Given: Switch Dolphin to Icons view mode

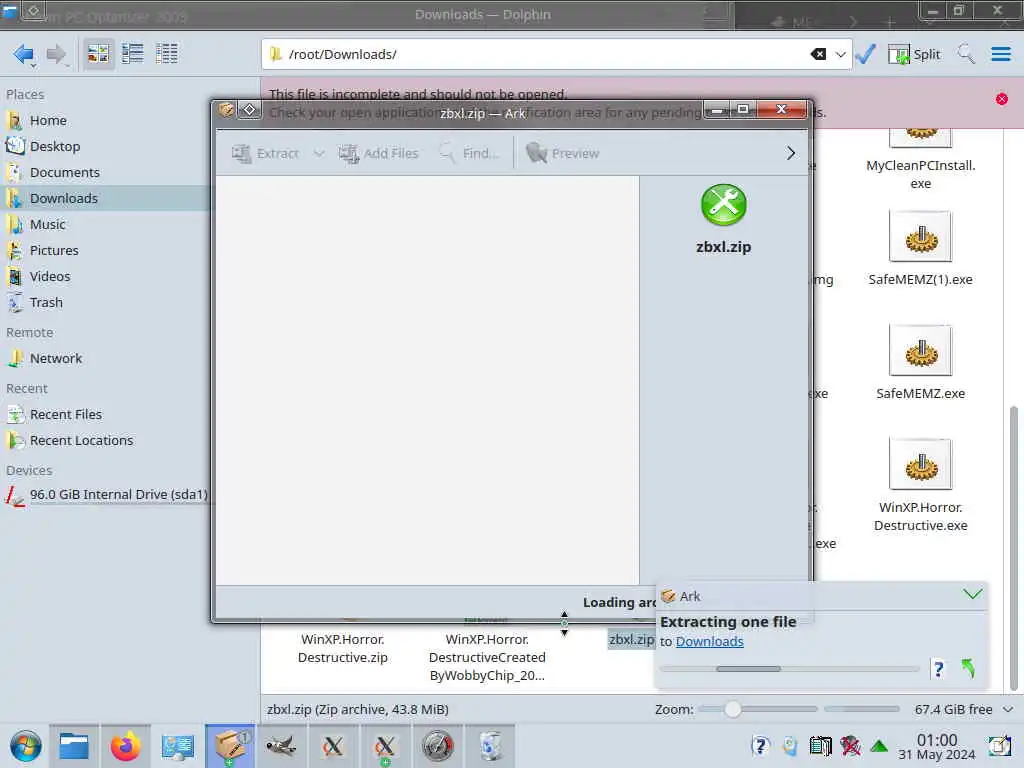Looking at the screenshot, I should click(x=98, y=54).
